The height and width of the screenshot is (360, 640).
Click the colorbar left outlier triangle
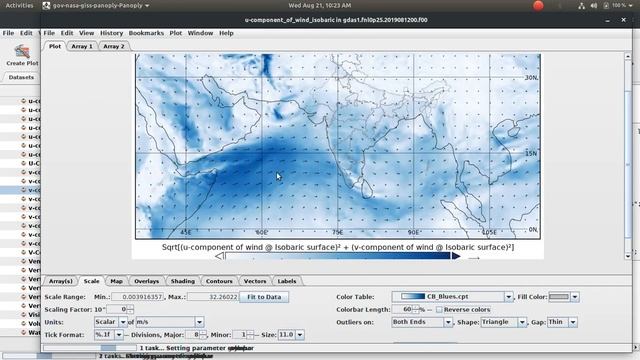click(x=219, y=256)
